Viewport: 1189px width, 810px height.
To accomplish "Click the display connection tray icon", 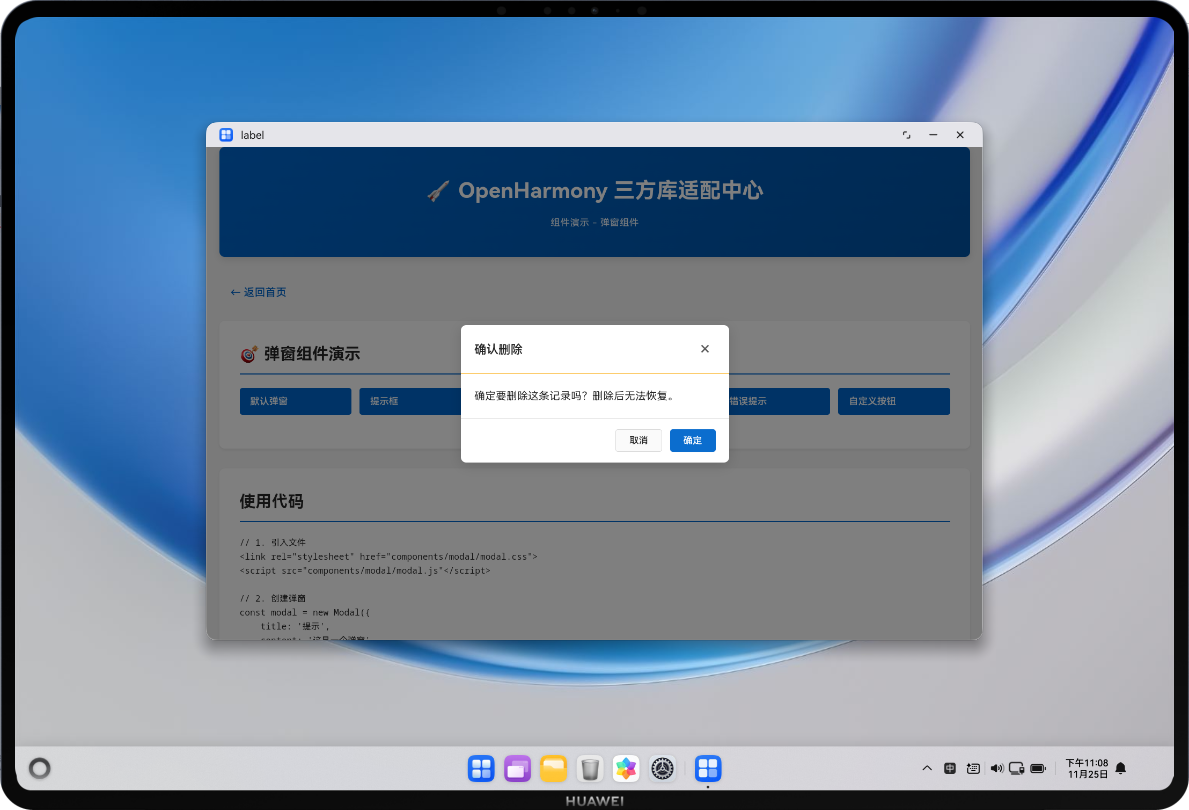I will [1017, 768].
